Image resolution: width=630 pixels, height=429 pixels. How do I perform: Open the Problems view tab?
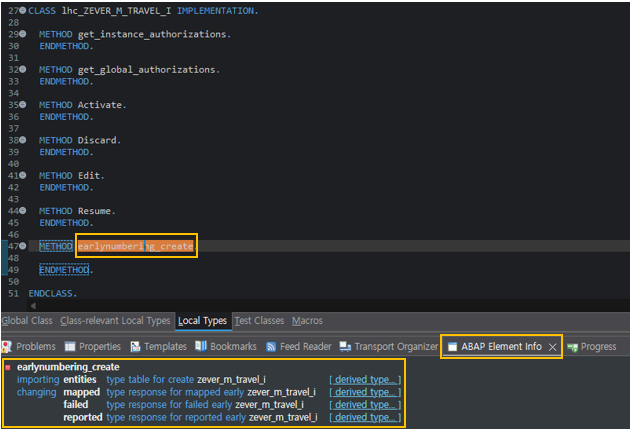tap(29, 346)
